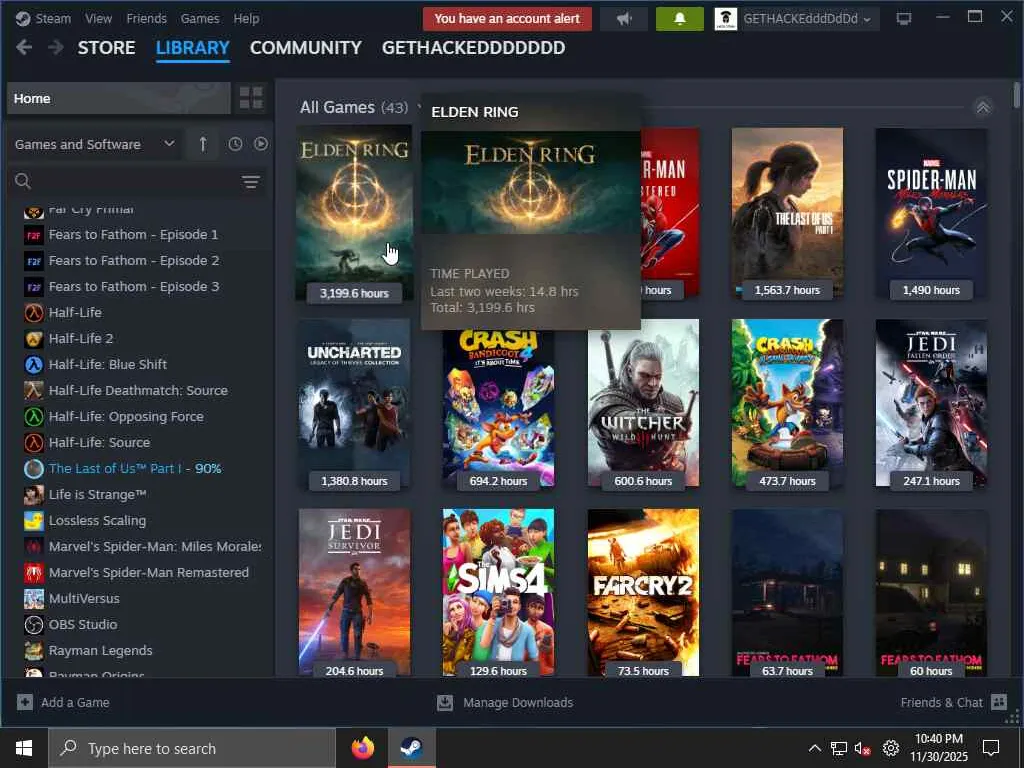Image resolution: width=1024 pixels, height=768 pixels.
Task: Click the sort ascending arrow icon
Action: 203,144
